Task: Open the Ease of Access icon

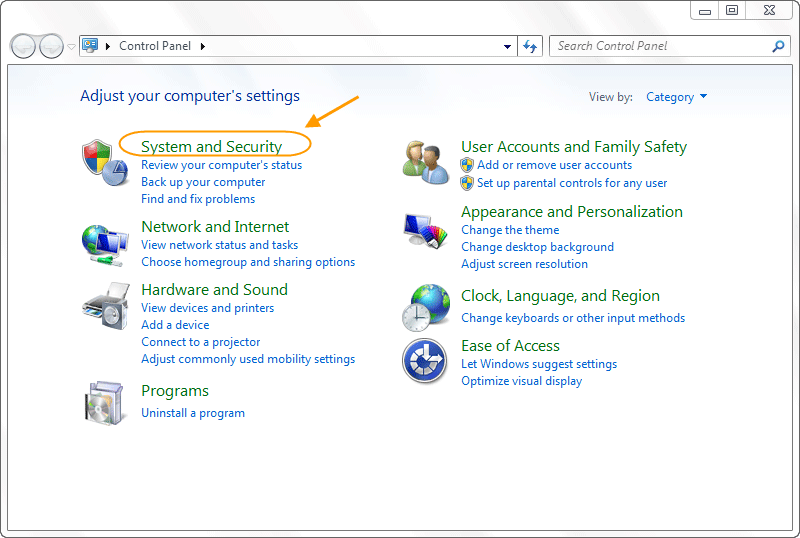Action: (424, 360)
